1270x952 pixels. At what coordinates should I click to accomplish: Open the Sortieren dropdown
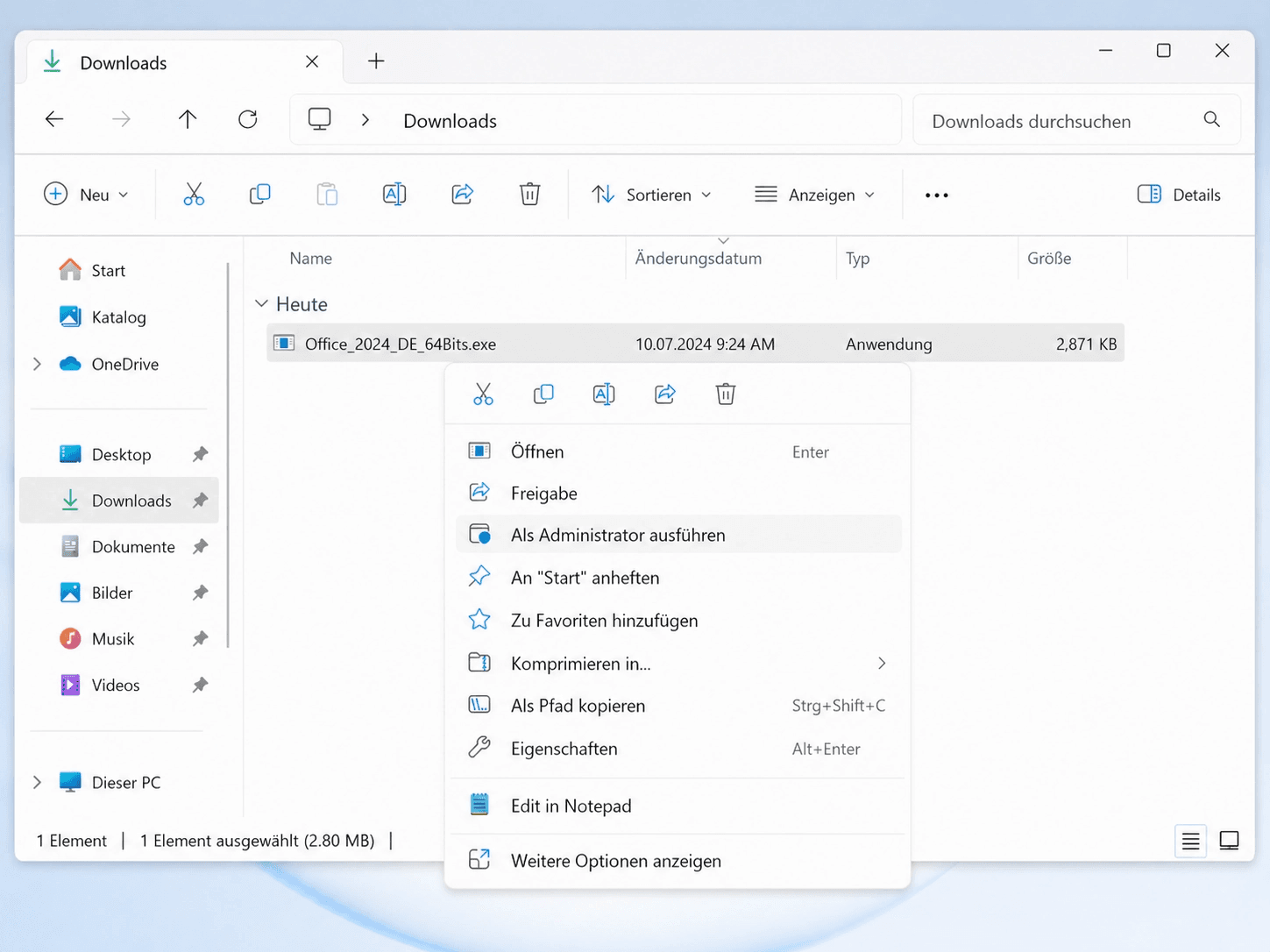[x=651, y=195]
